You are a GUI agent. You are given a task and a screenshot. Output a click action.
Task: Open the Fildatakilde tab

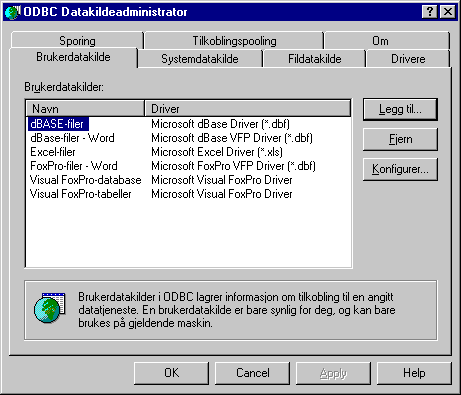click(314, 59)
